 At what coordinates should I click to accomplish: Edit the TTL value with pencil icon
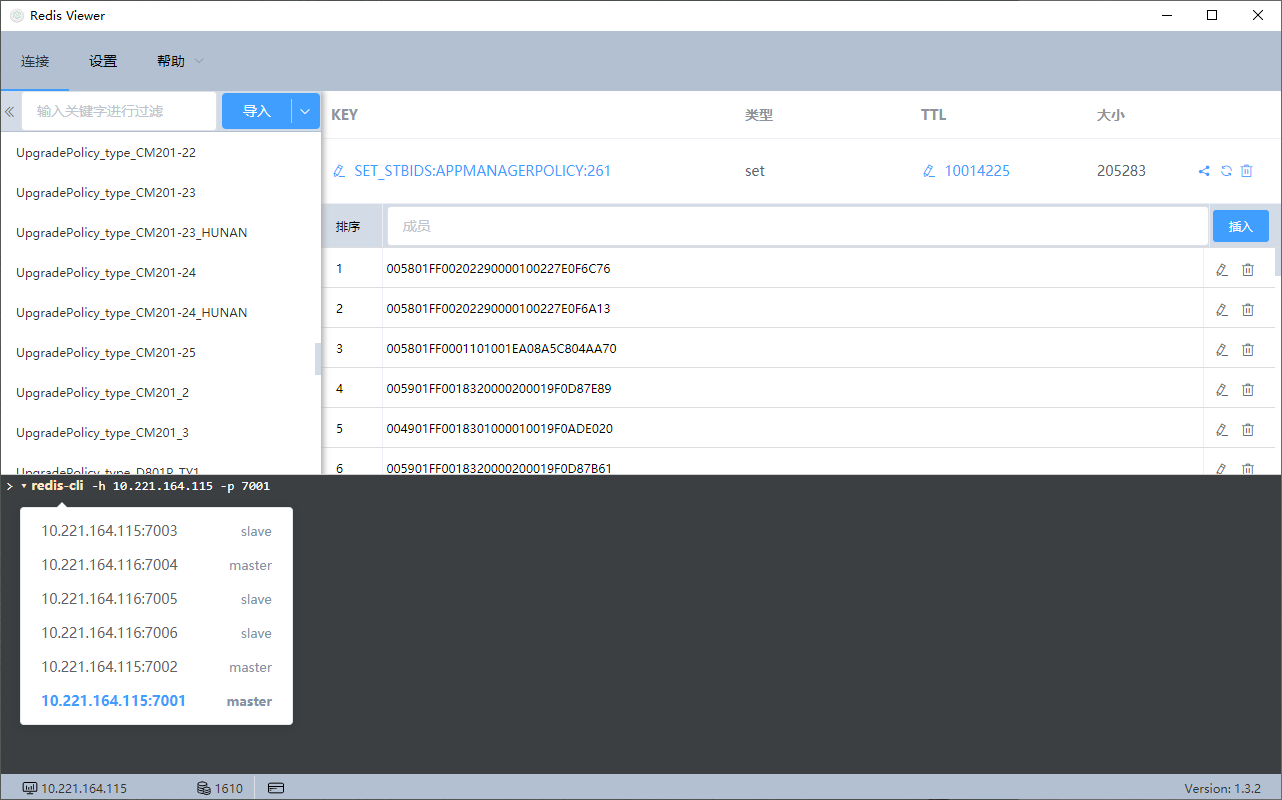929,171
